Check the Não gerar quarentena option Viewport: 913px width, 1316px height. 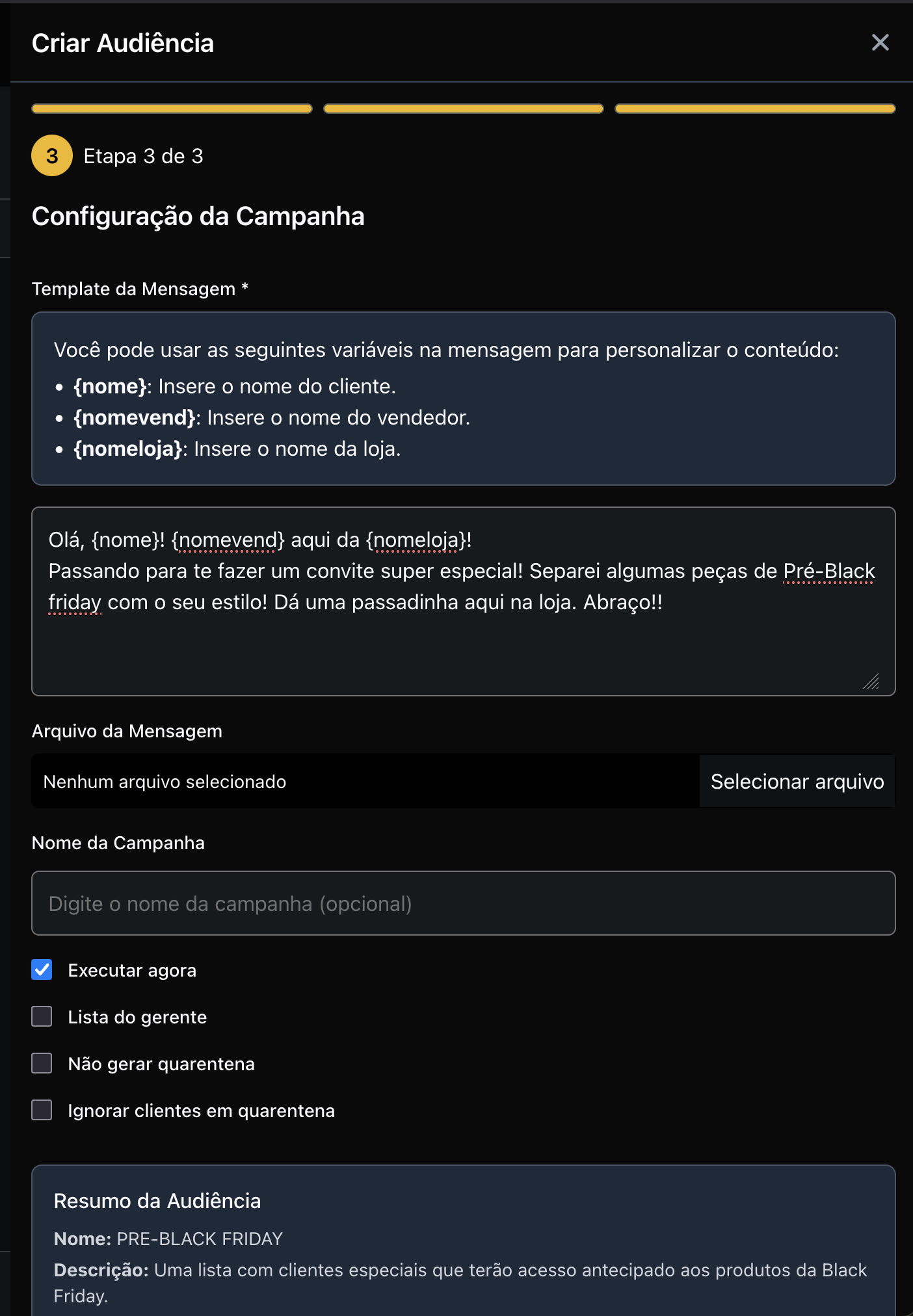[42, 1063]
